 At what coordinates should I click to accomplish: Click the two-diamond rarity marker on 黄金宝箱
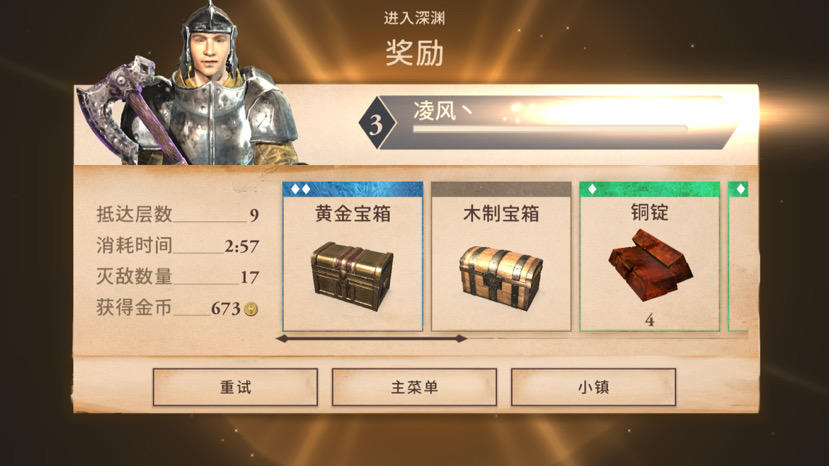pos(300,189)
